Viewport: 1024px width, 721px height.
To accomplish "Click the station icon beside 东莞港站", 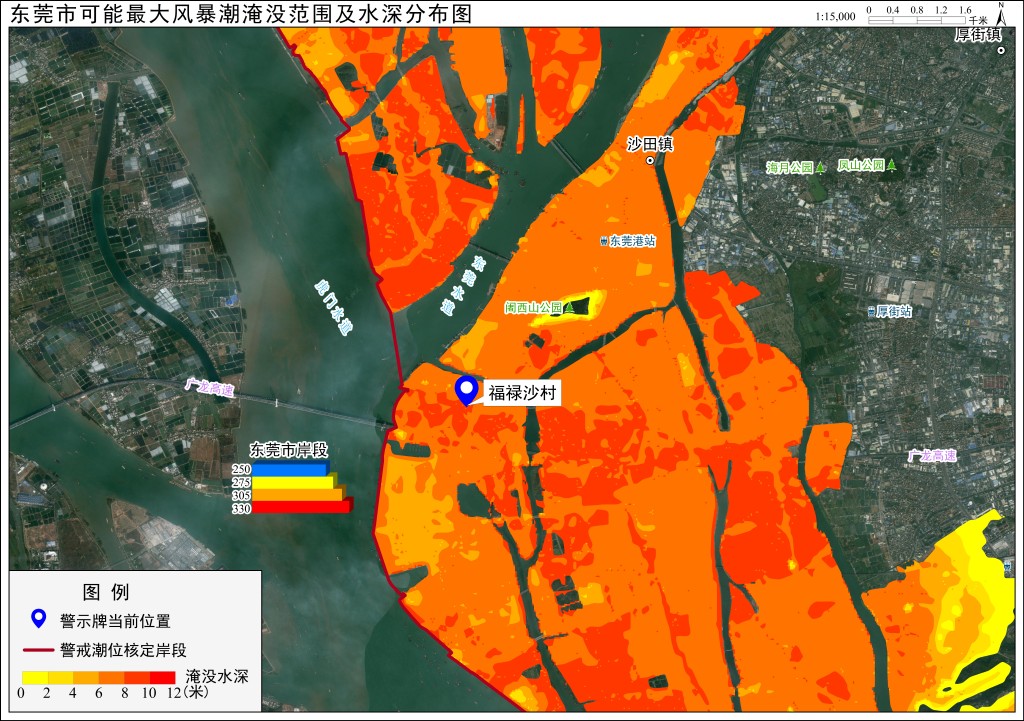I will [x=604, y=241].
